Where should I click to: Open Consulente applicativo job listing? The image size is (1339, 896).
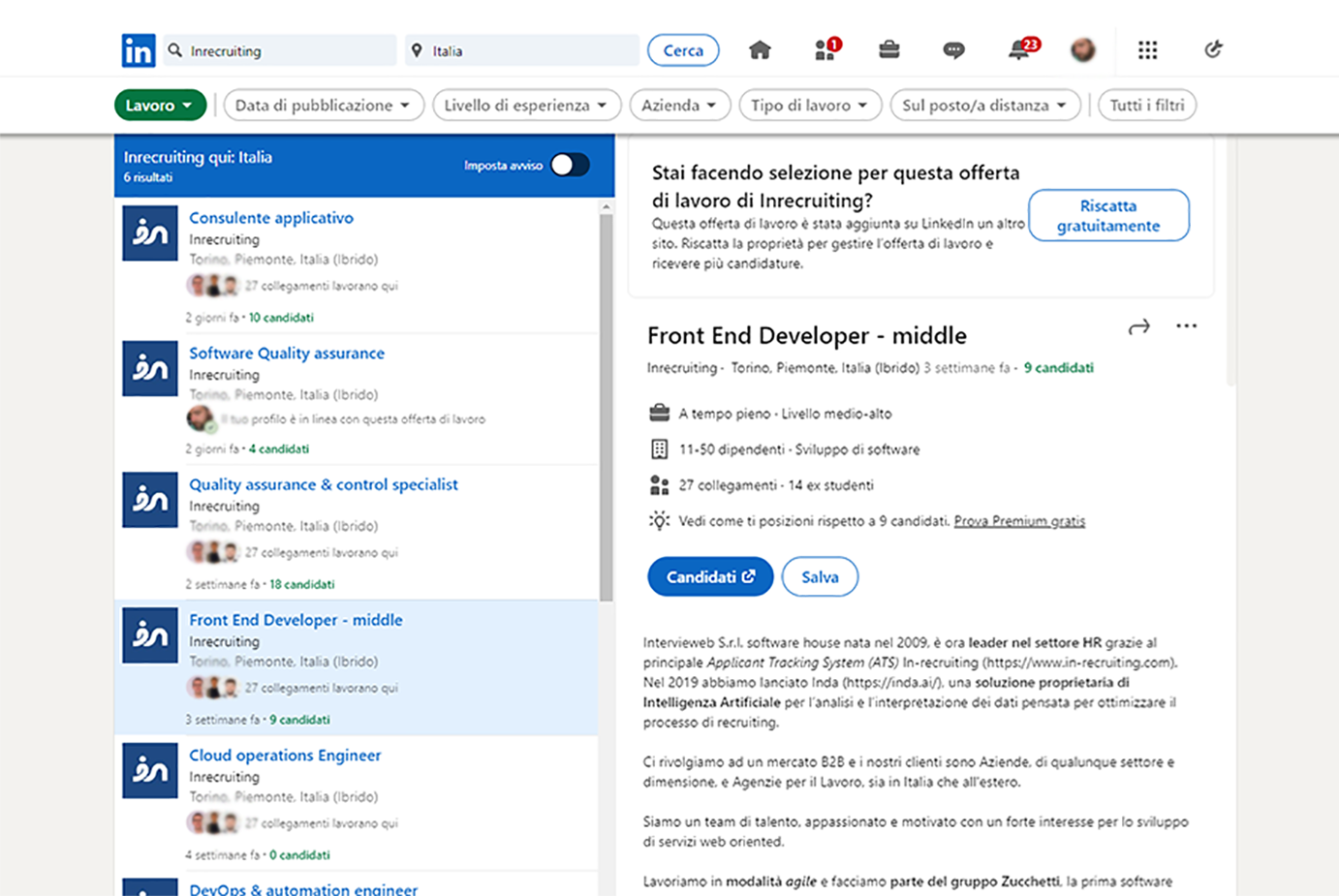pos(271,218)
